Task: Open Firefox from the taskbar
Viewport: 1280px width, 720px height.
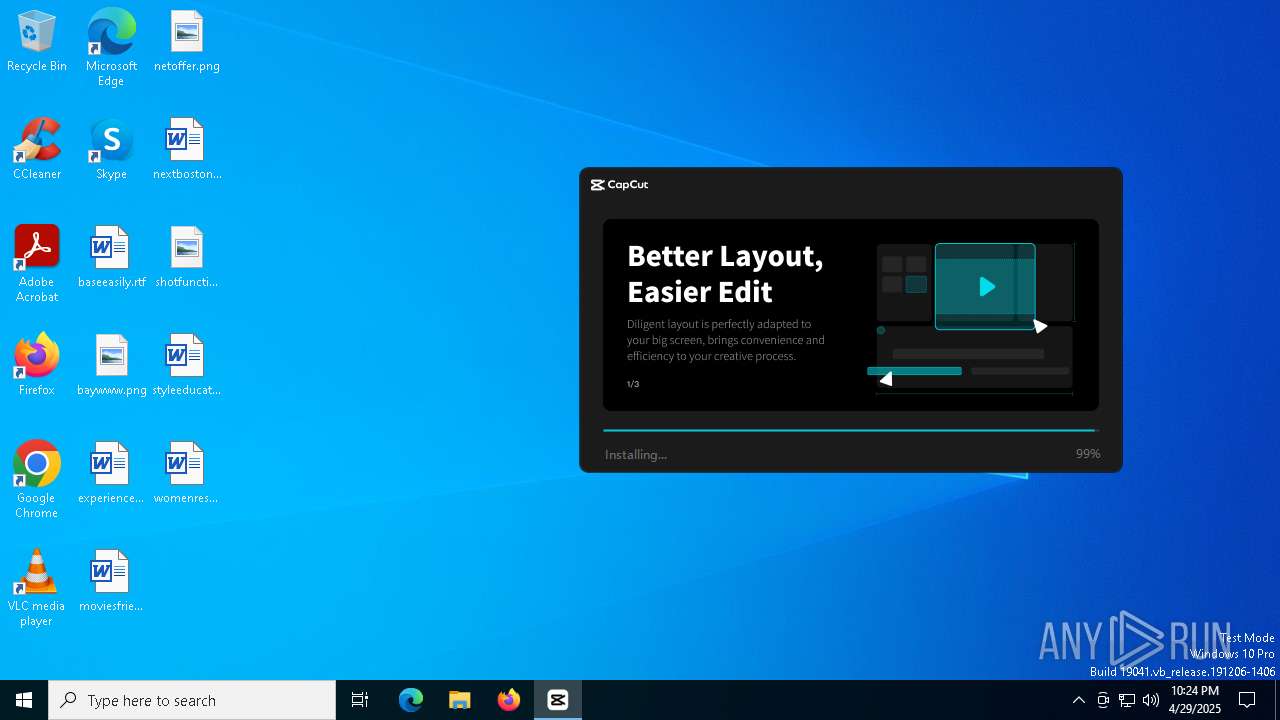Action: (x=509, y=700)
